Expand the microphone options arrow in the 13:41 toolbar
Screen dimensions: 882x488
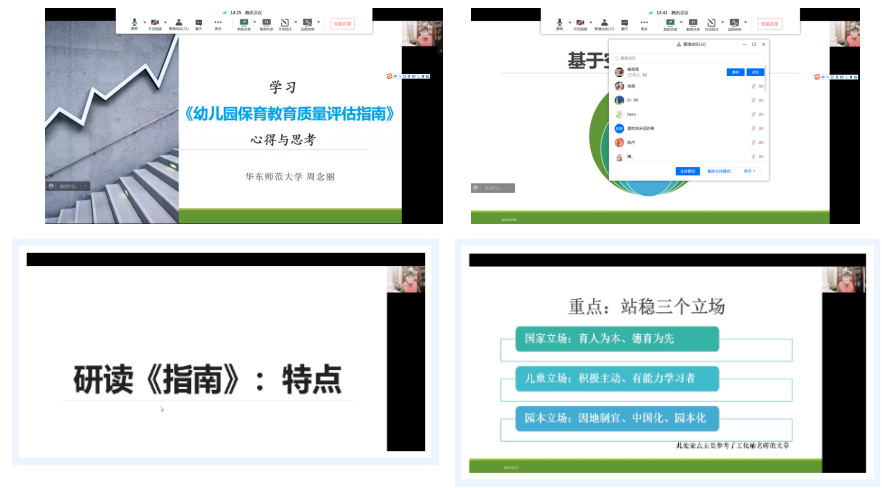(x=568, y=21)
